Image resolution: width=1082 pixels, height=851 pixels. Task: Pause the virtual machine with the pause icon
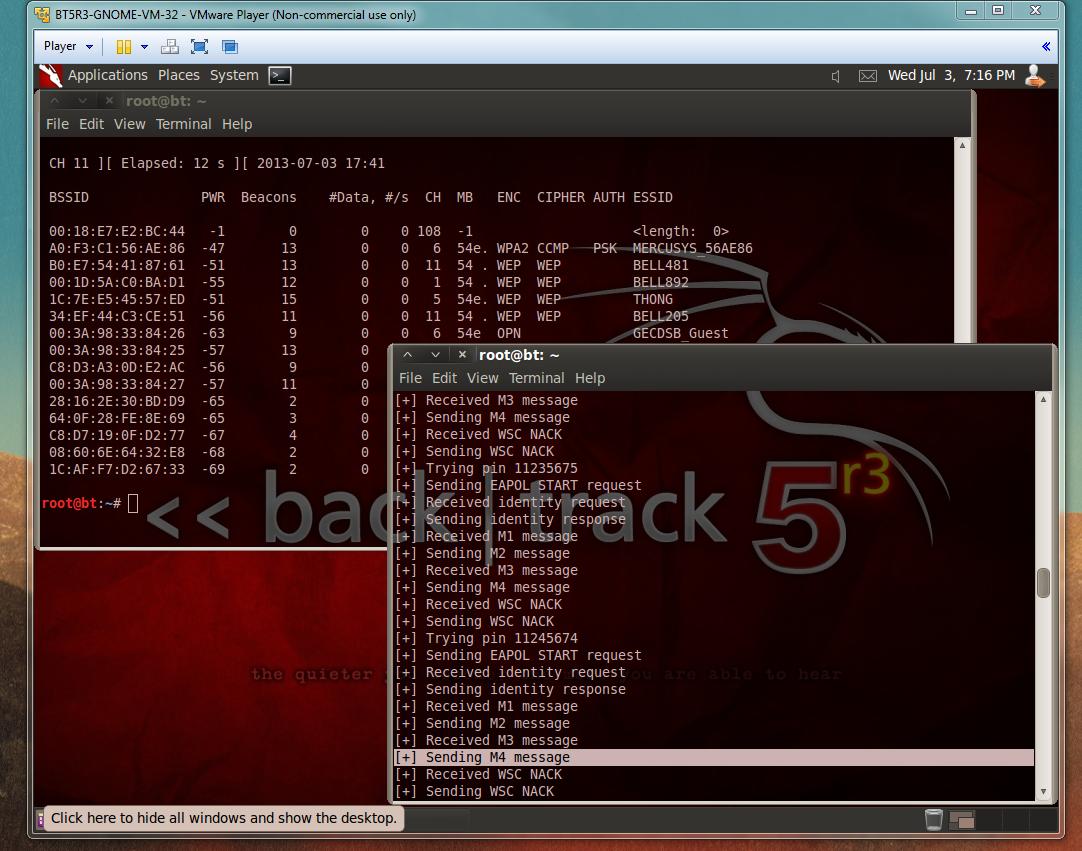coord(124,47)
